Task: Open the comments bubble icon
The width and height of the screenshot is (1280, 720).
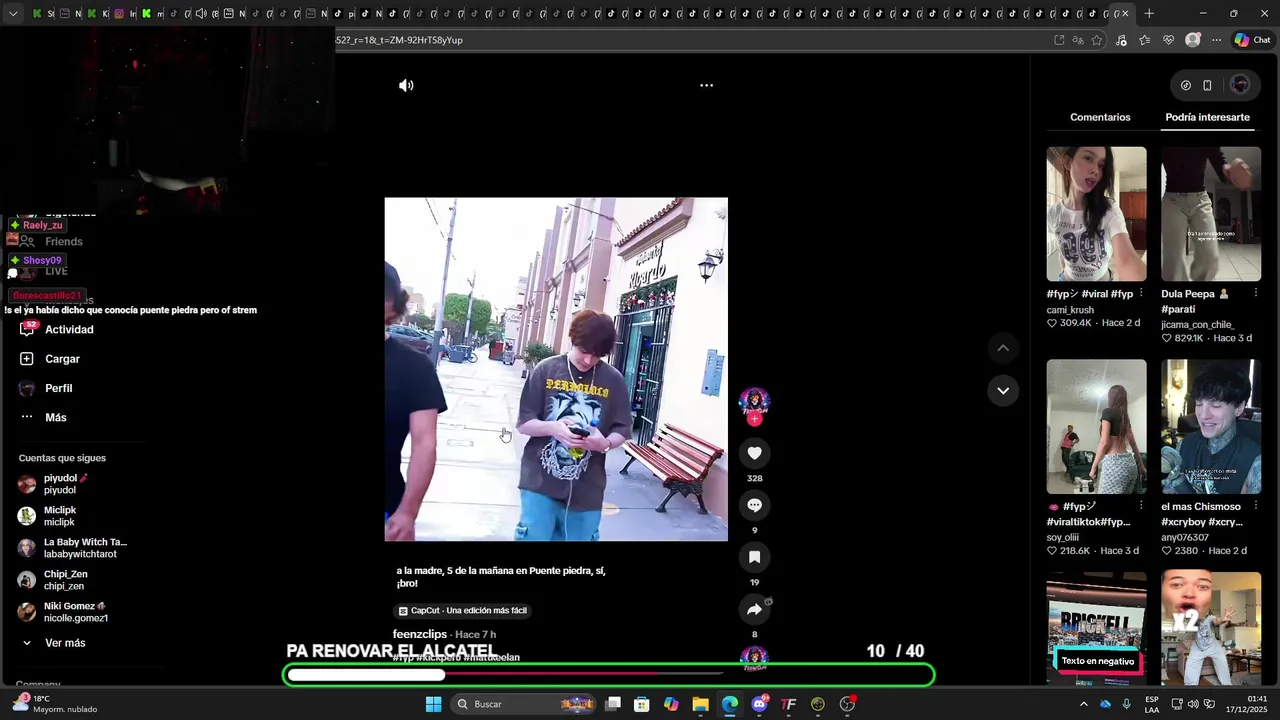Action: click(754, 505)
